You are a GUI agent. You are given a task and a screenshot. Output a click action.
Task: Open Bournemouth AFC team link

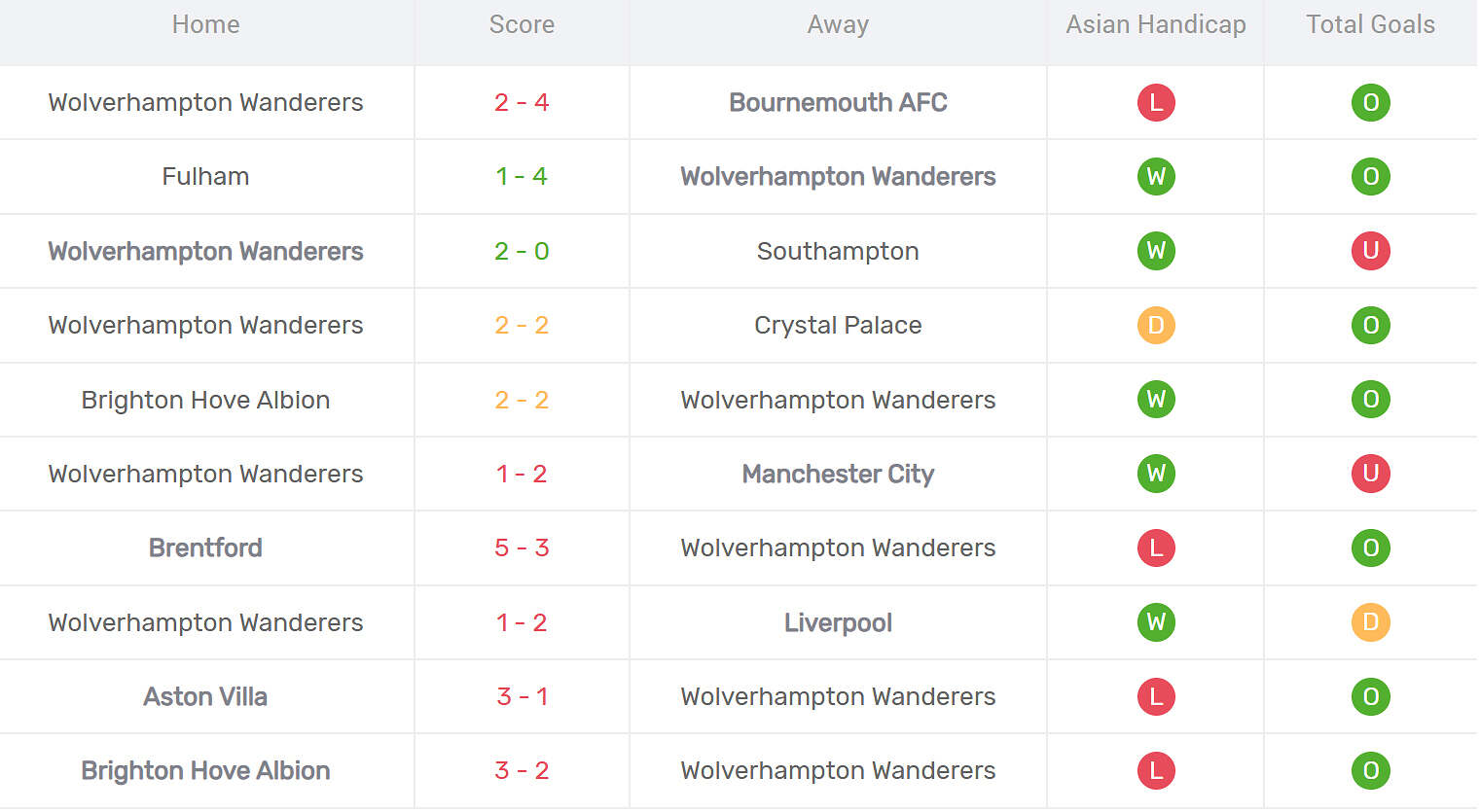click(838, 102)
